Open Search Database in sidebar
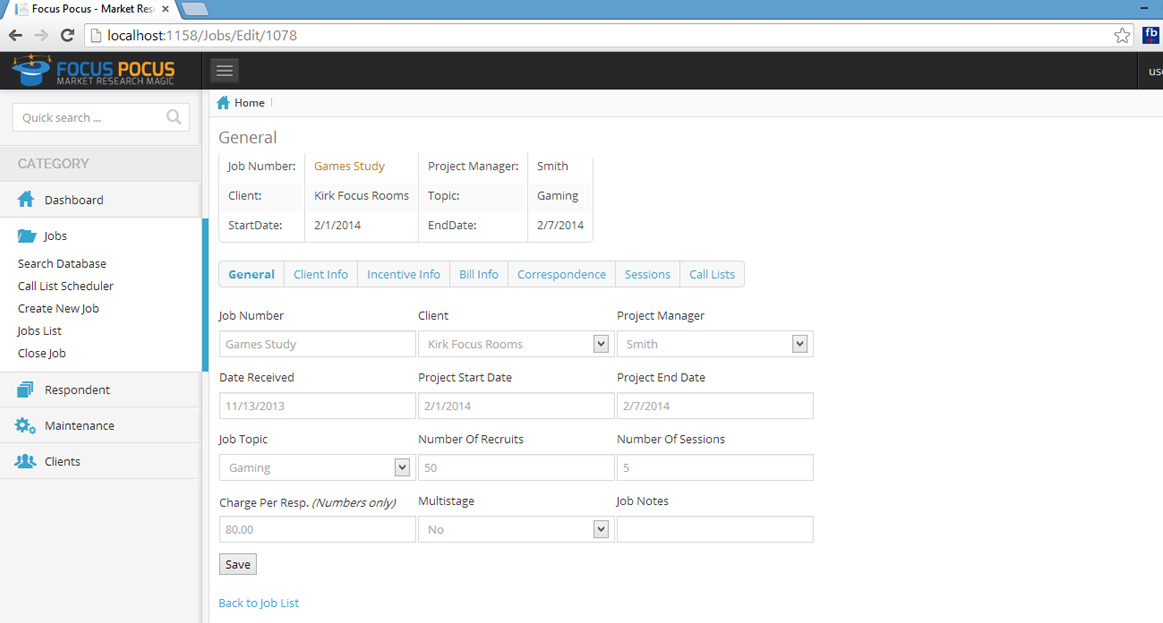1163x623 pixels. (x=62, y=263)
